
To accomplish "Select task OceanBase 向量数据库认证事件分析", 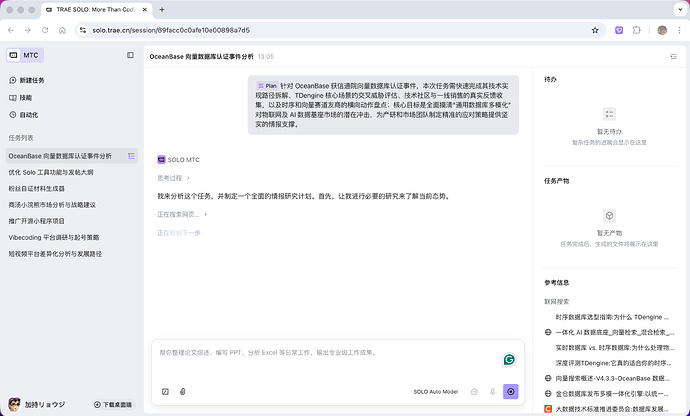I will pyautogui.click(x=72, y=156).
